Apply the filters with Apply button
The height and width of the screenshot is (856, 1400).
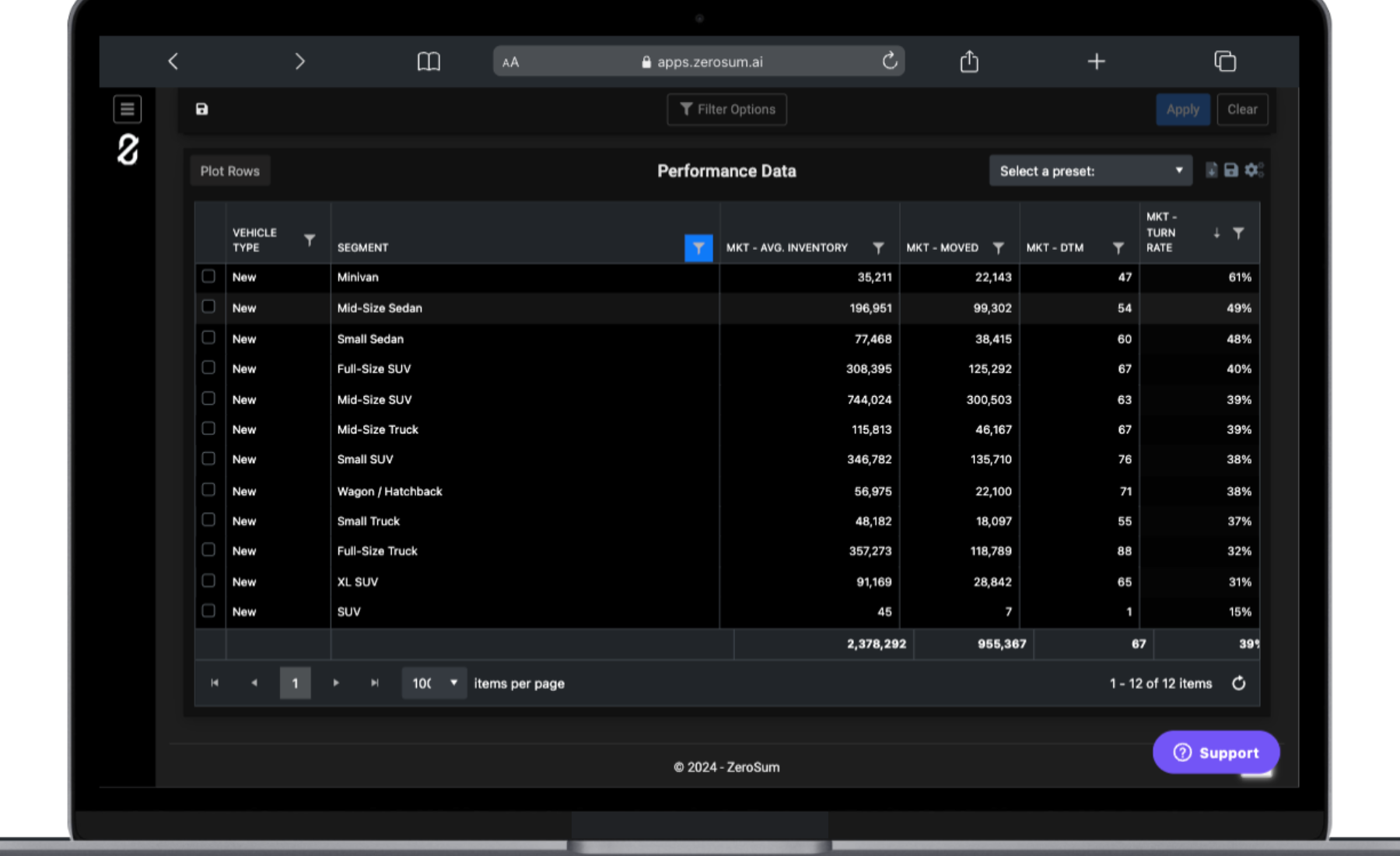pyautogui.click(x=1182, y=109)
